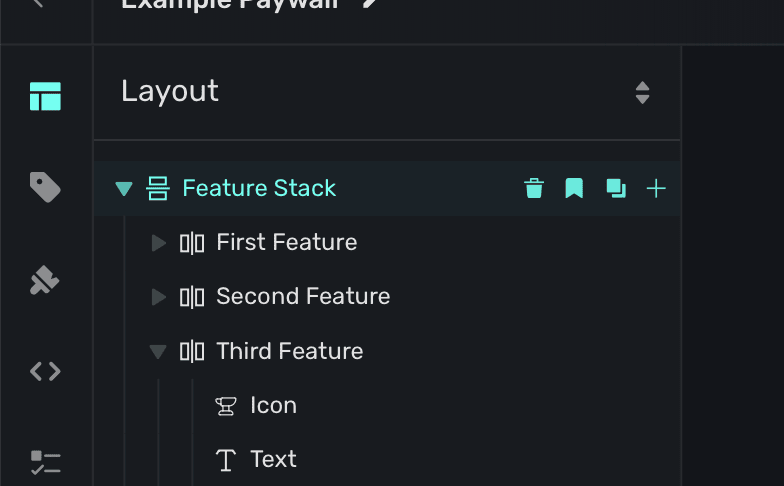The height and width of the screenshot is (486, 784).
Task: Duplicate the Feature Stack component
Action: [x=616, y=188]
